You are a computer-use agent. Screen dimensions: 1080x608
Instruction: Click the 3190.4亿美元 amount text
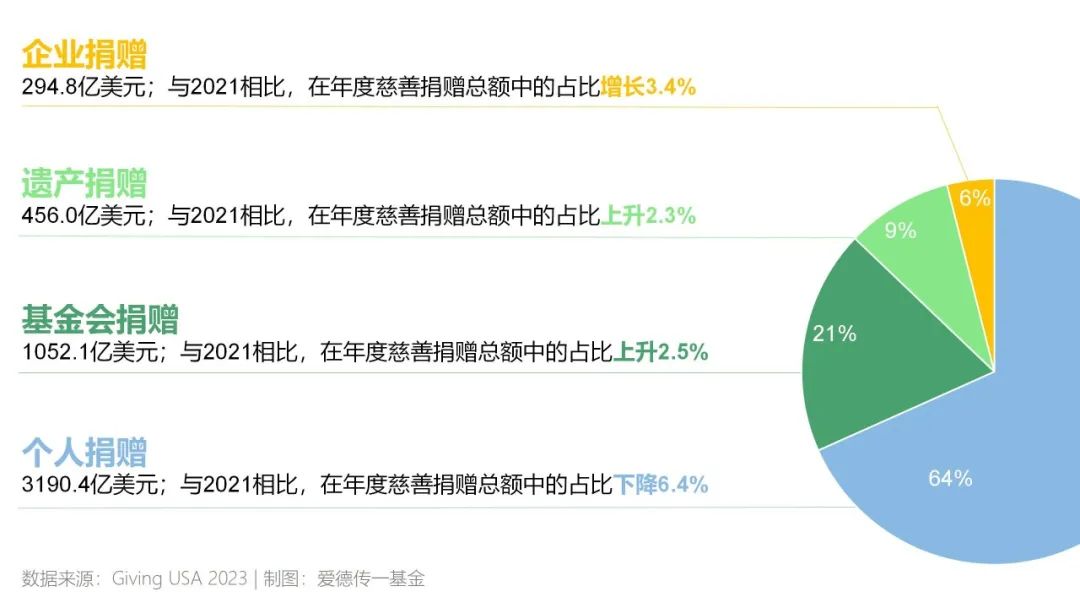[90, 484]
